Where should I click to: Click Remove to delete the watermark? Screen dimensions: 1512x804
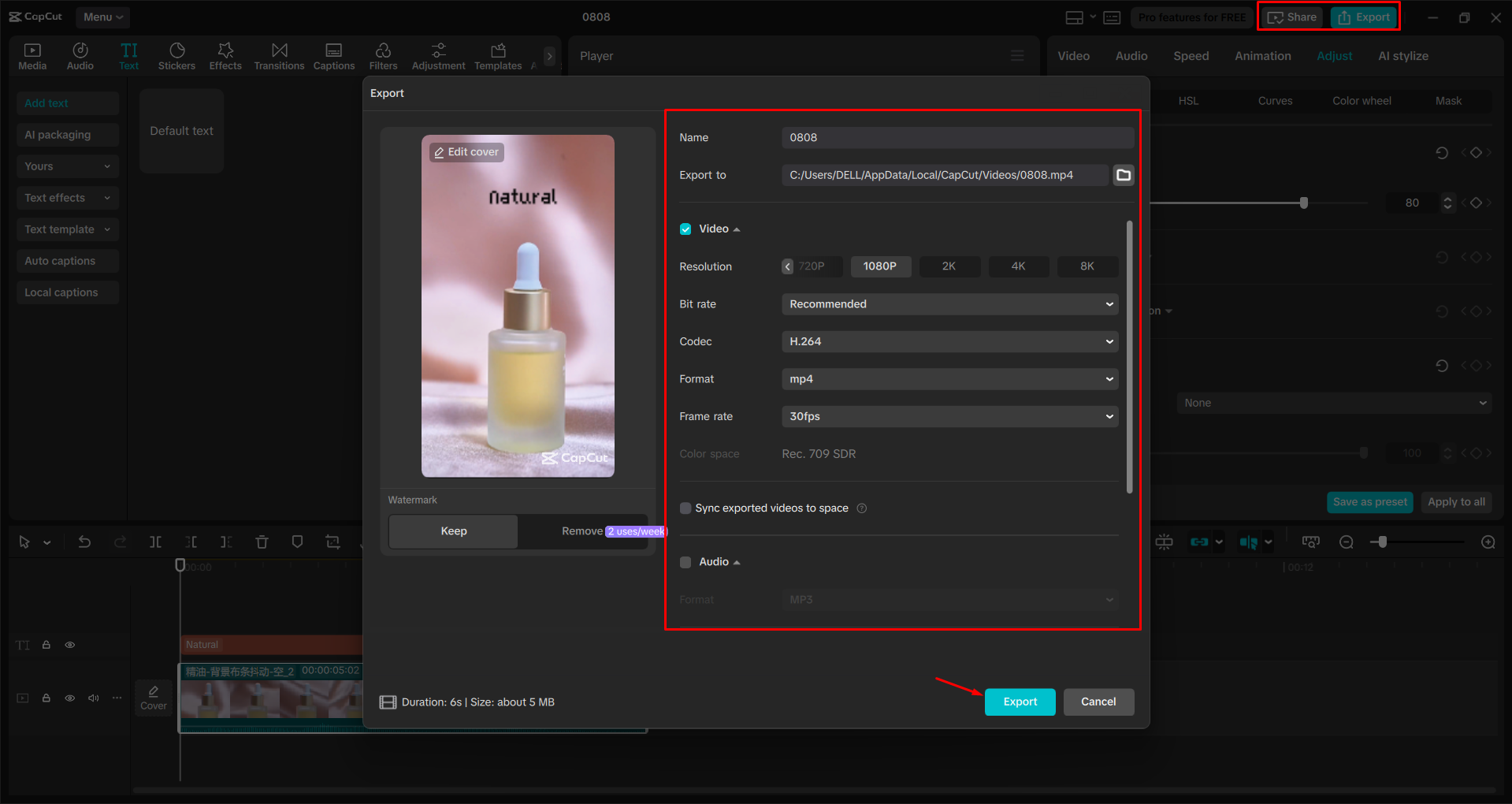point(581,531)
